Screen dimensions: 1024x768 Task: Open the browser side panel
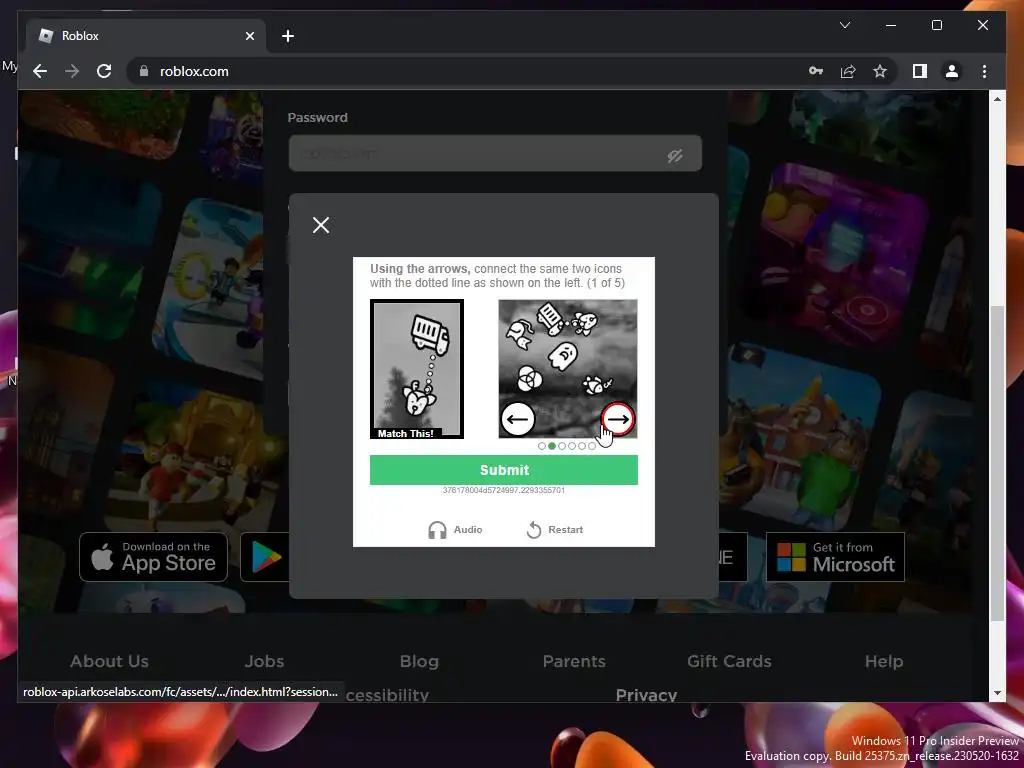(920, 71)
